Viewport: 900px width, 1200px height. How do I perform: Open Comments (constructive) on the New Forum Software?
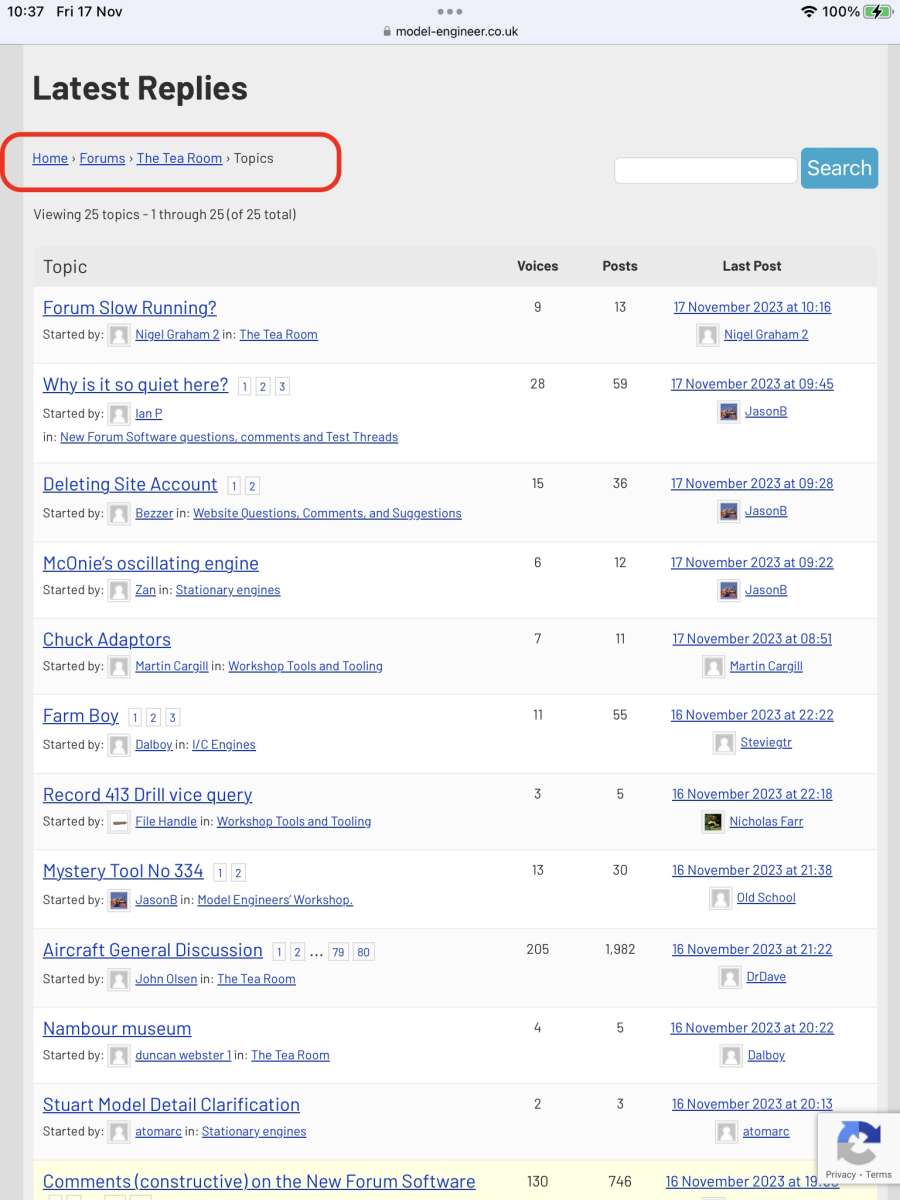pos(259,1182)
